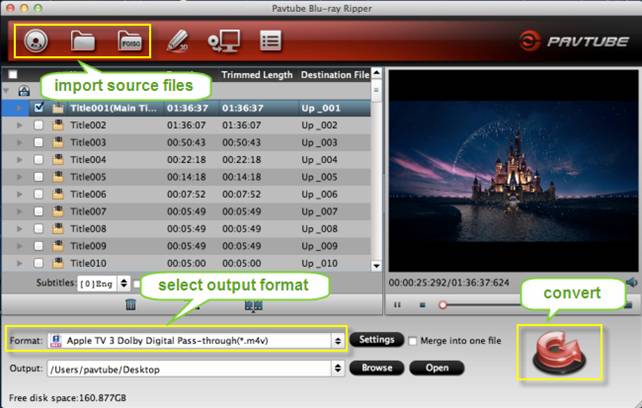
Task: Open the Output path dropdown
Action: click(x=338, y=369)
